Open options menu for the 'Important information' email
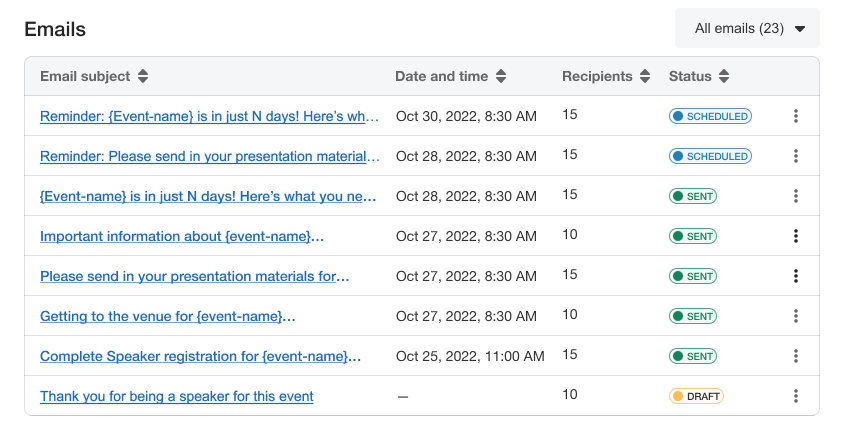The height and width of the screenshot is (424, 844). pos(796,236)
